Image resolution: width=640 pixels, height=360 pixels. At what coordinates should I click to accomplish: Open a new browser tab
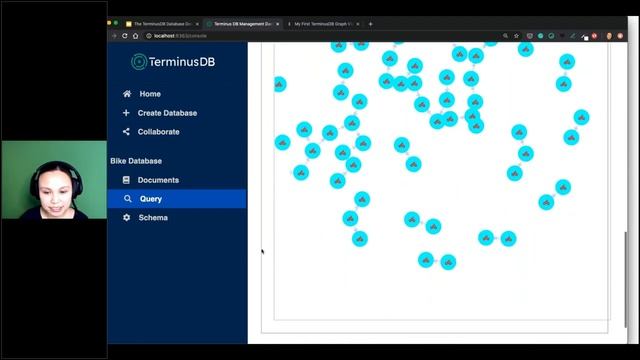tap(371, 24)
